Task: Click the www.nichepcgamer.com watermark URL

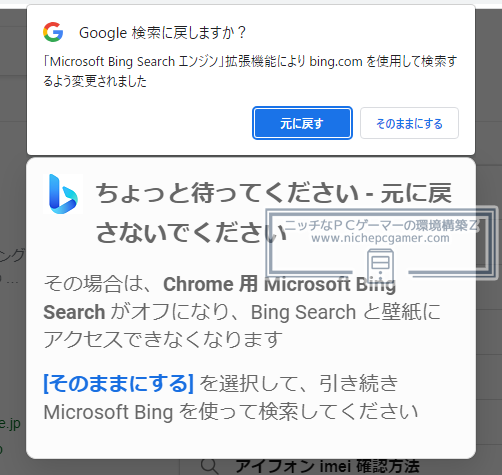Action: tap(380, 238)
